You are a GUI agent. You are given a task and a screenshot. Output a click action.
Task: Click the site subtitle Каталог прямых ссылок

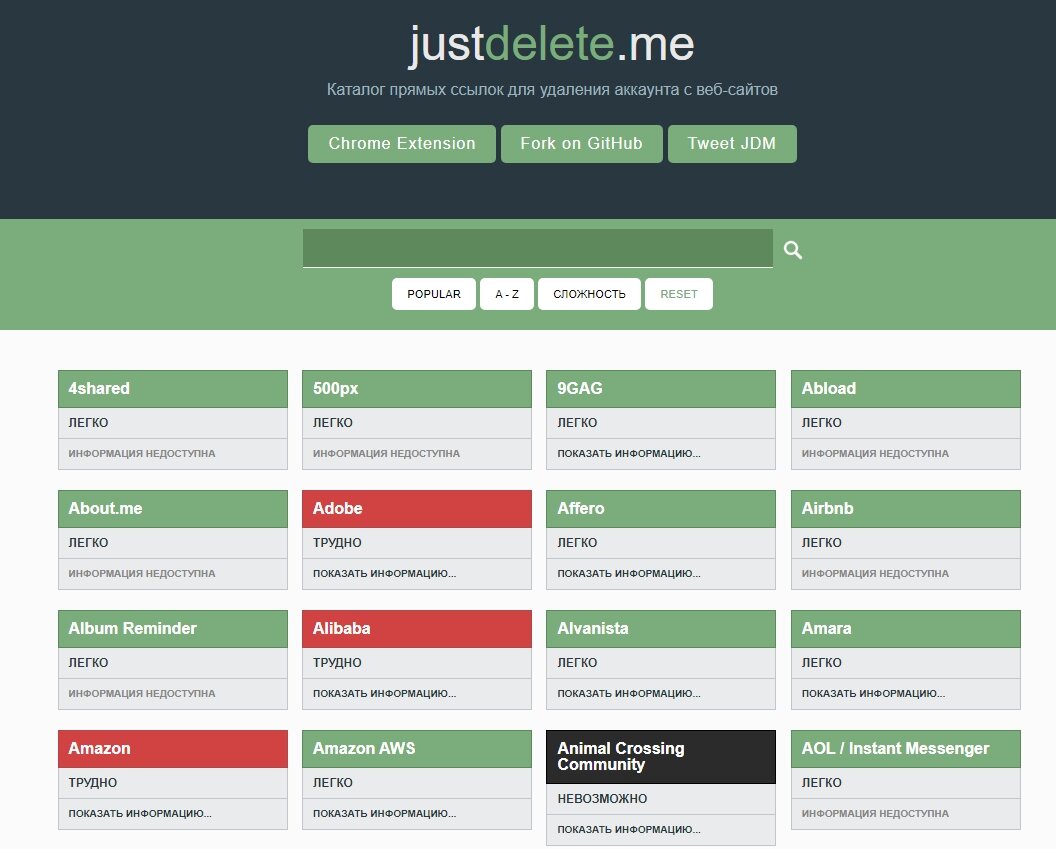pyautogui.click(x=552, y=90)
